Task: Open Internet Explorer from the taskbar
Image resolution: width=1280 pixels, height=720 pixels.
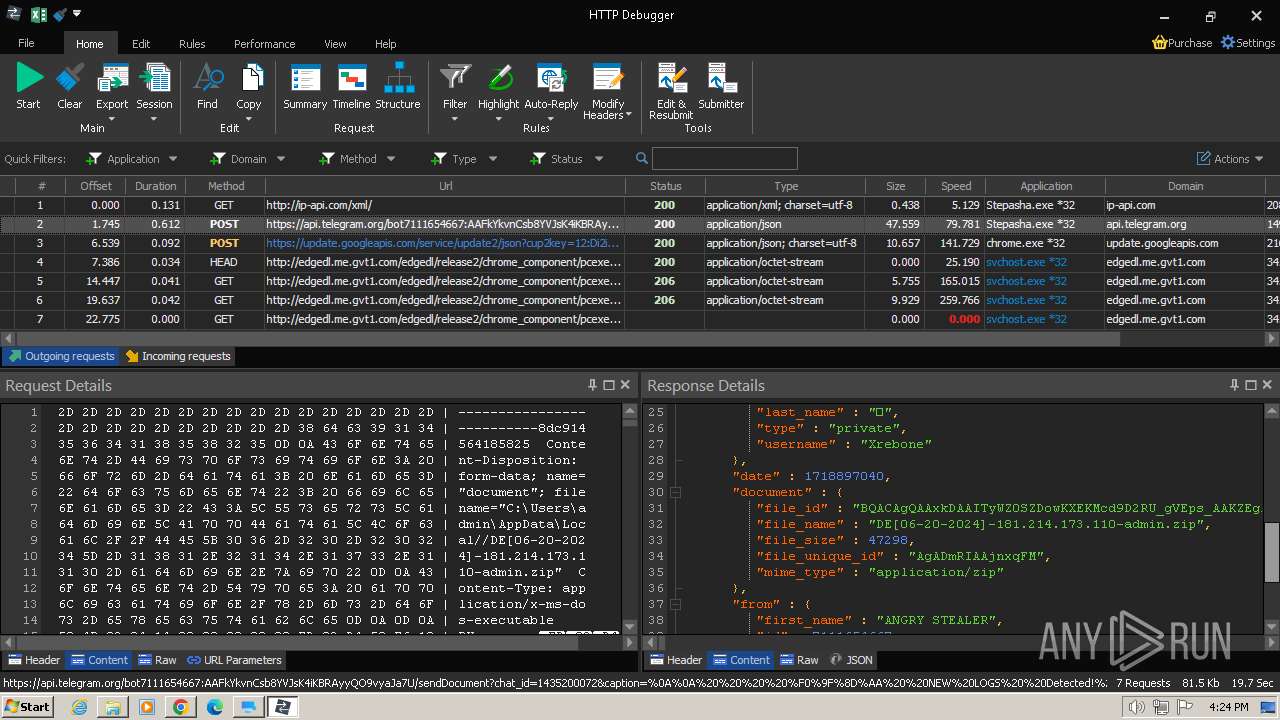Action: [x=79, y=707]
